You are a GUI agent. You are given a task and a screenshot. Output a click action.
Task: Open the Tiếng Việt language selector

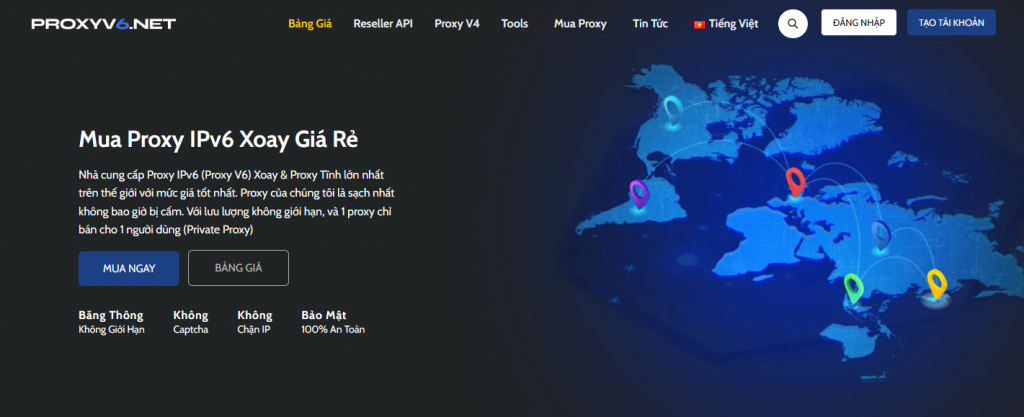pyautogui.click(x=726, y=24)
